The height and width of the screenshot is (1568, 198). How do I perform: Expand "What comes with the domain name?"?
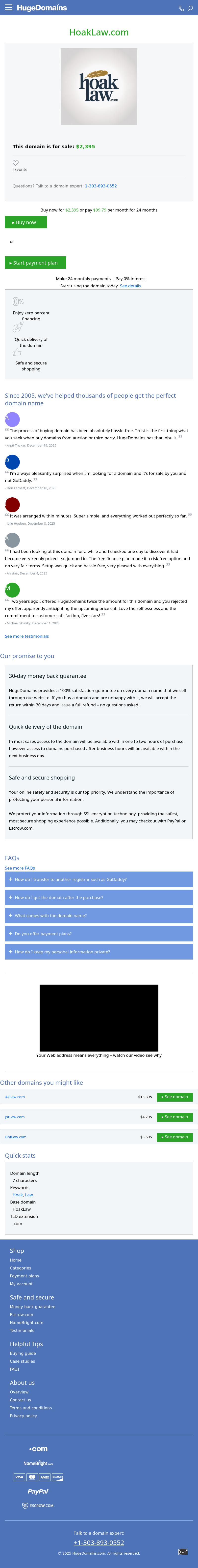[x=99, y=915]
